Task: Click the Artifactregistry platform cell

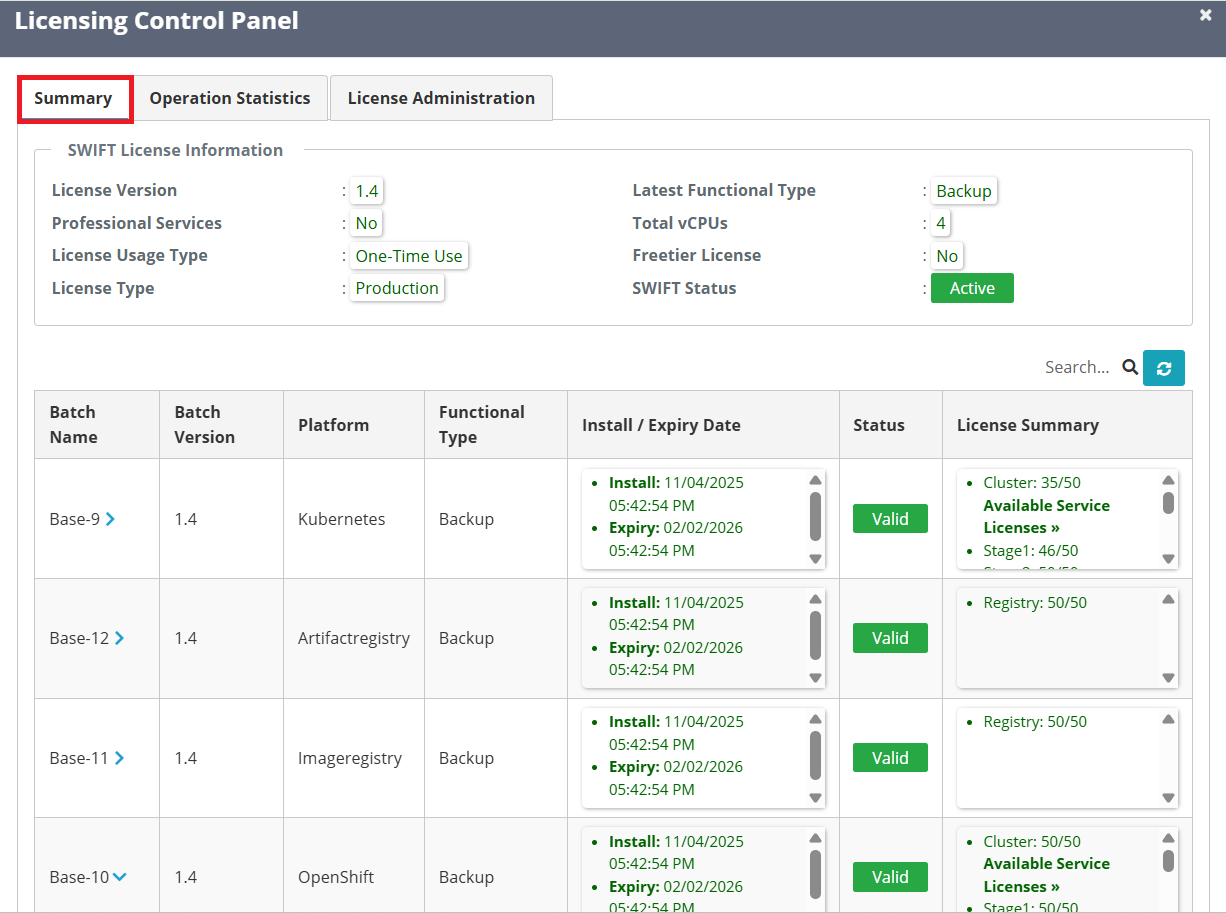Action: (354, 638)
